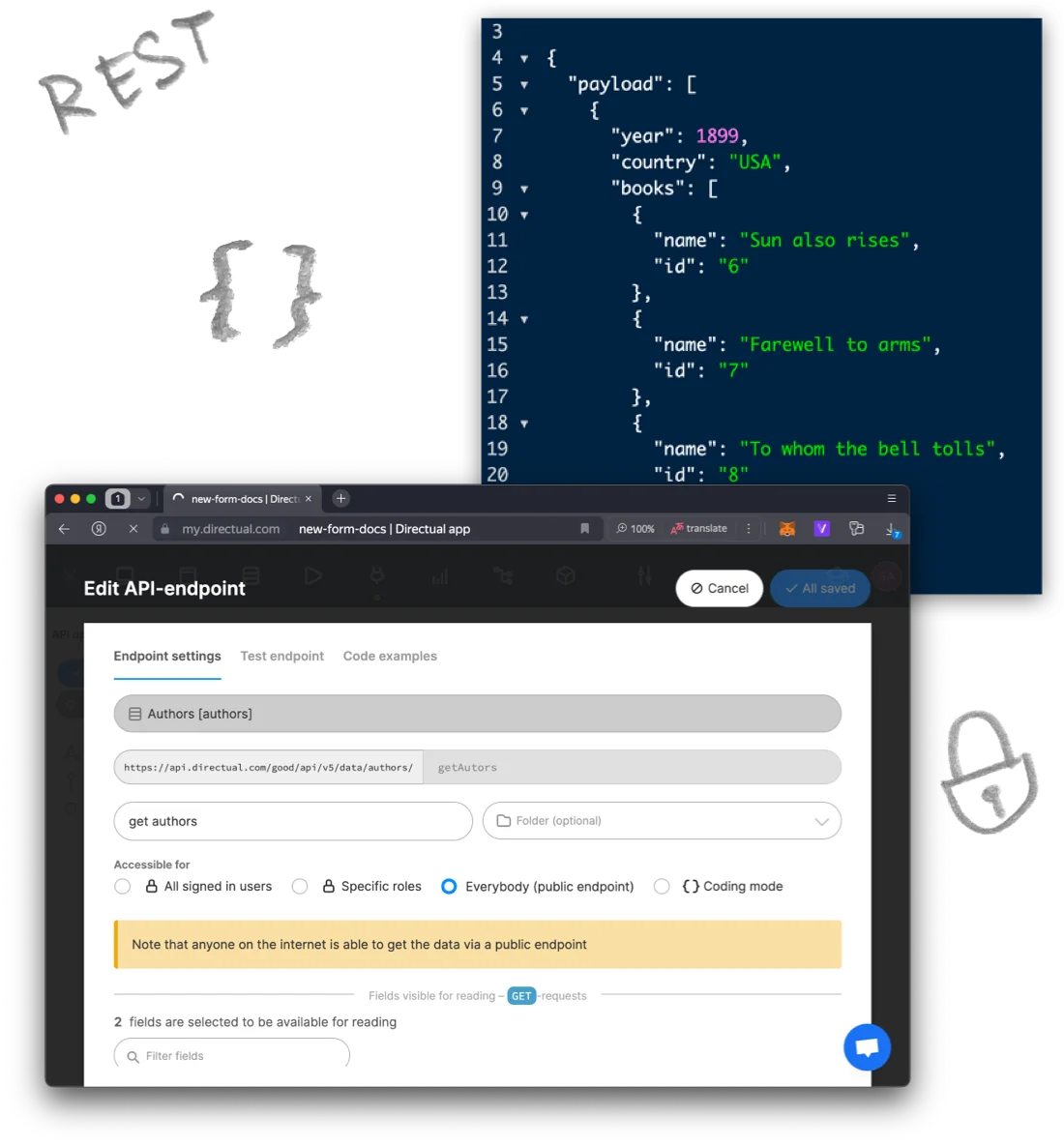Open the Code examples tab
The width and height of the screenshot is (1064, 1145).
[390, 656]
